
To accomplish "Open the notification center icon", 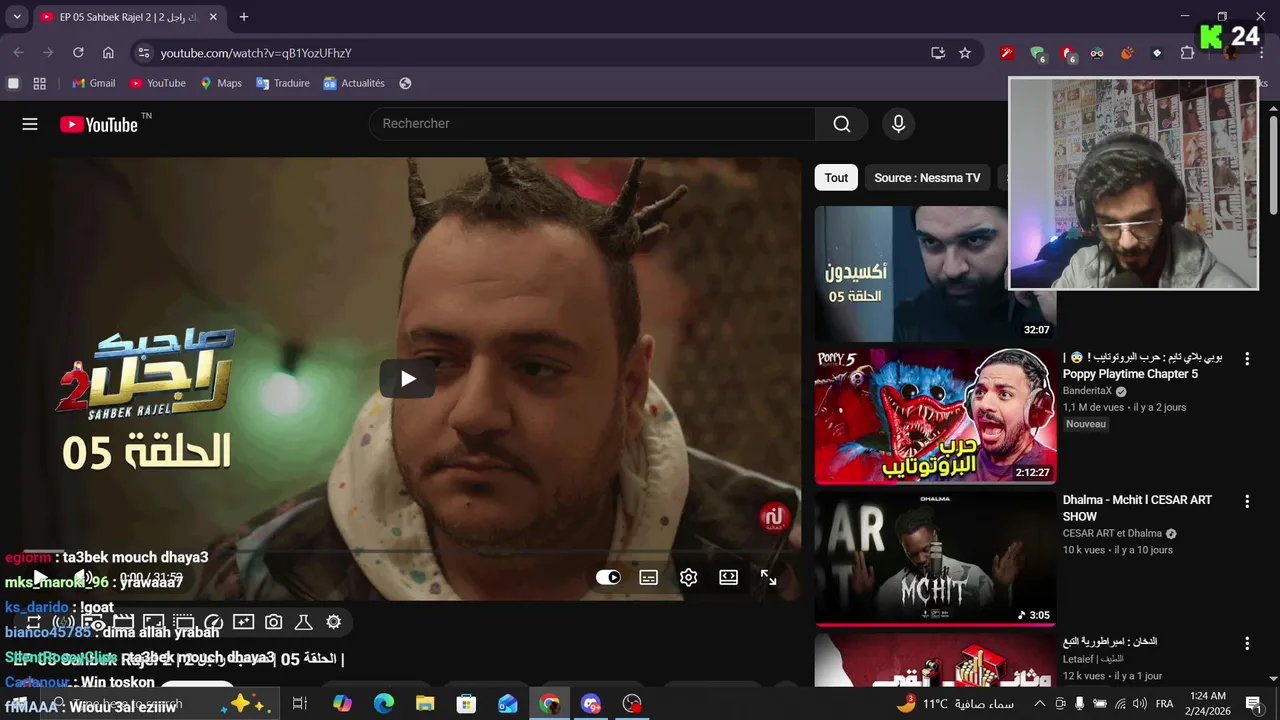I will (x=1253, y=704).
